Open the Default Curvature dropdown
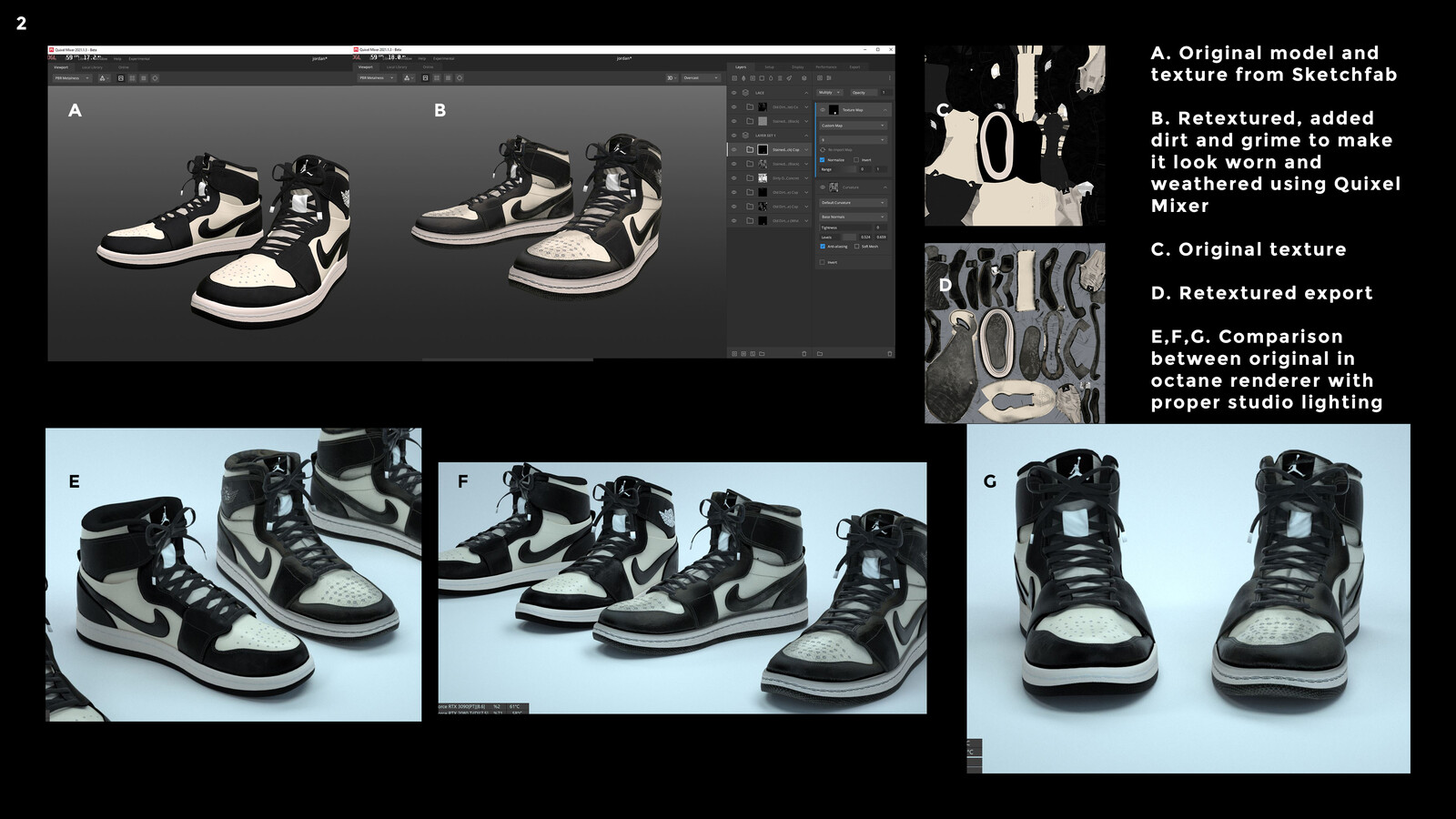Image resolution: width=1456 pixels, height=819 pixels. [854, 203]
